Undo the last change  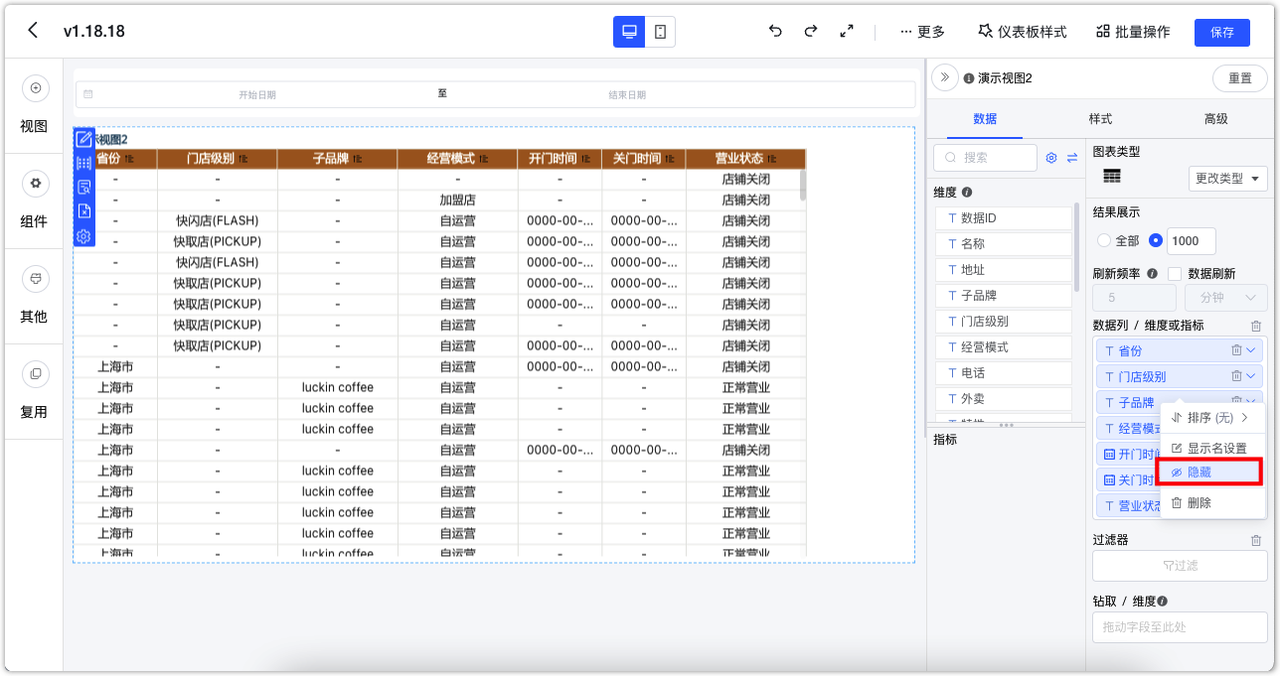[775, 31]
